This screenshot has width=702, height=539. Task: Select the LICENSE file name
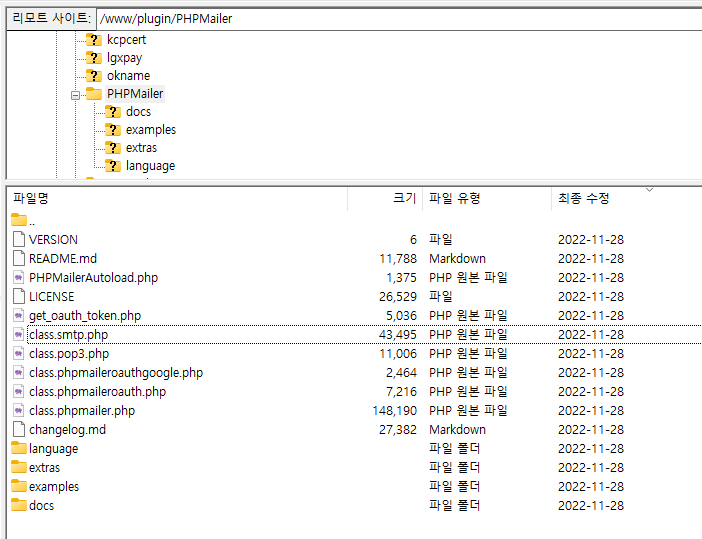pos(51,297)
